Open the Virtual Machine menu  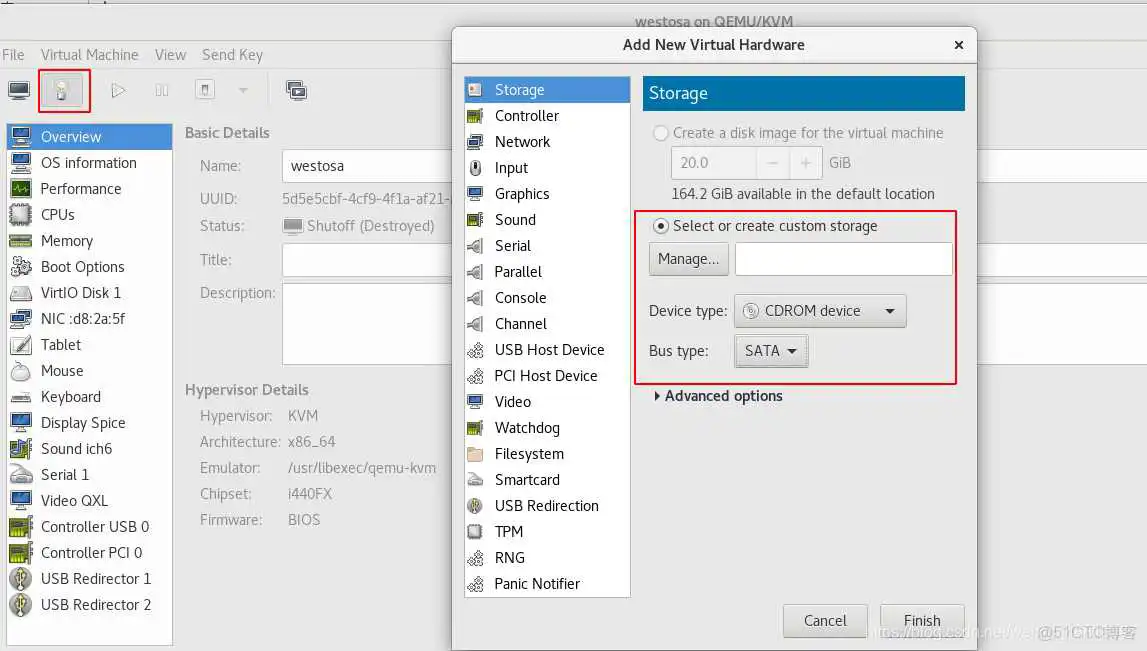pos(89,55)
